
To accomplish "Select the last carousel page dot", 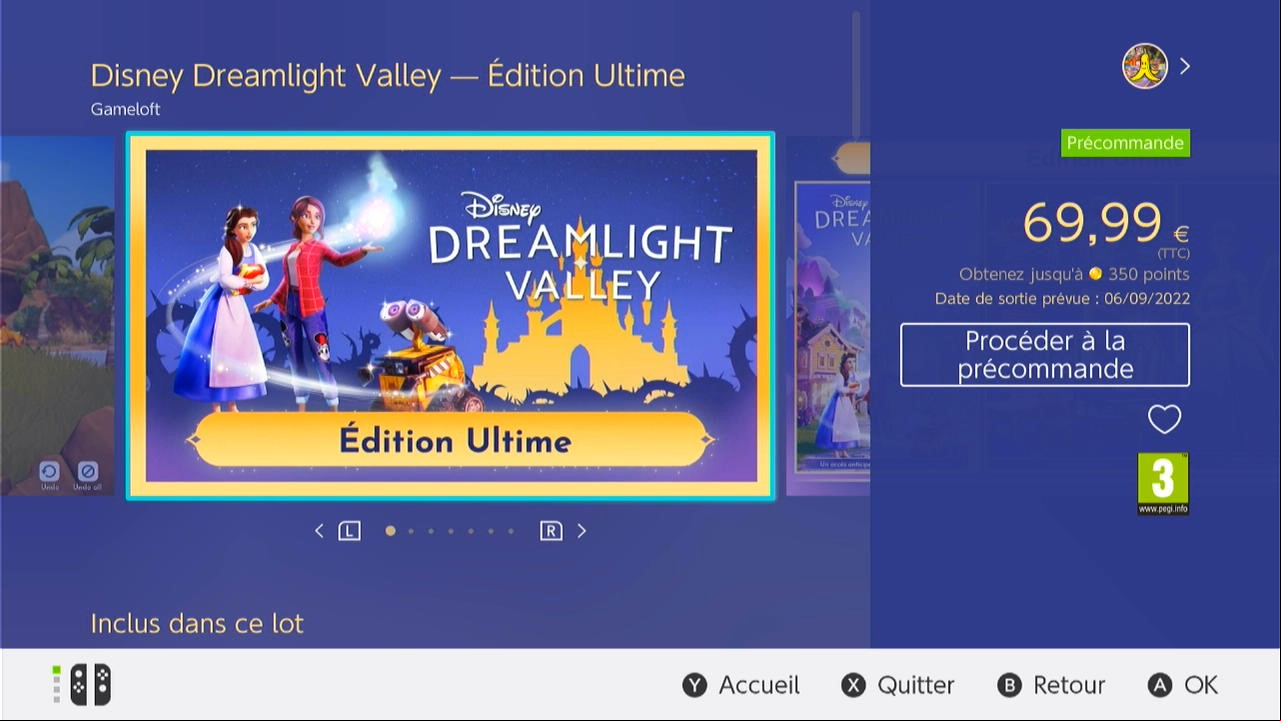I will click(511, 531).
